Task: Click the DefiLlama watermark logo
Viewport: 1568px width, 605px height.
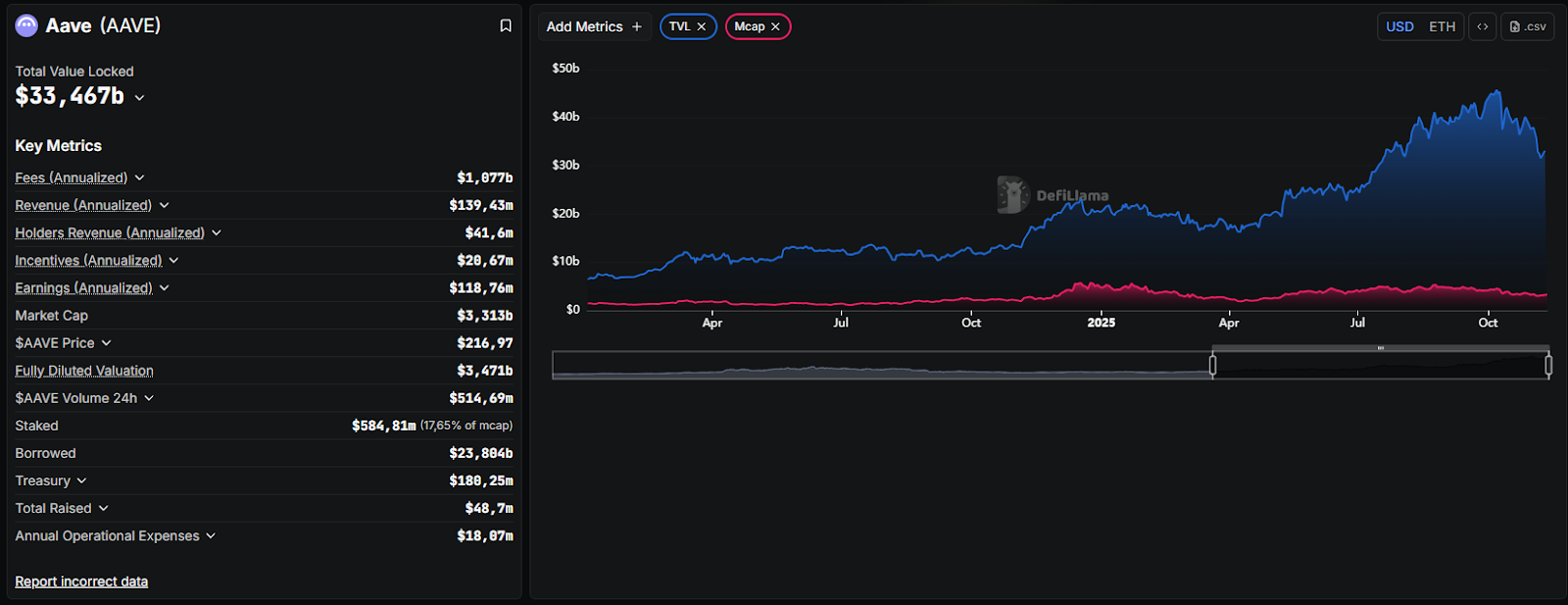Action: (1012, 195)
